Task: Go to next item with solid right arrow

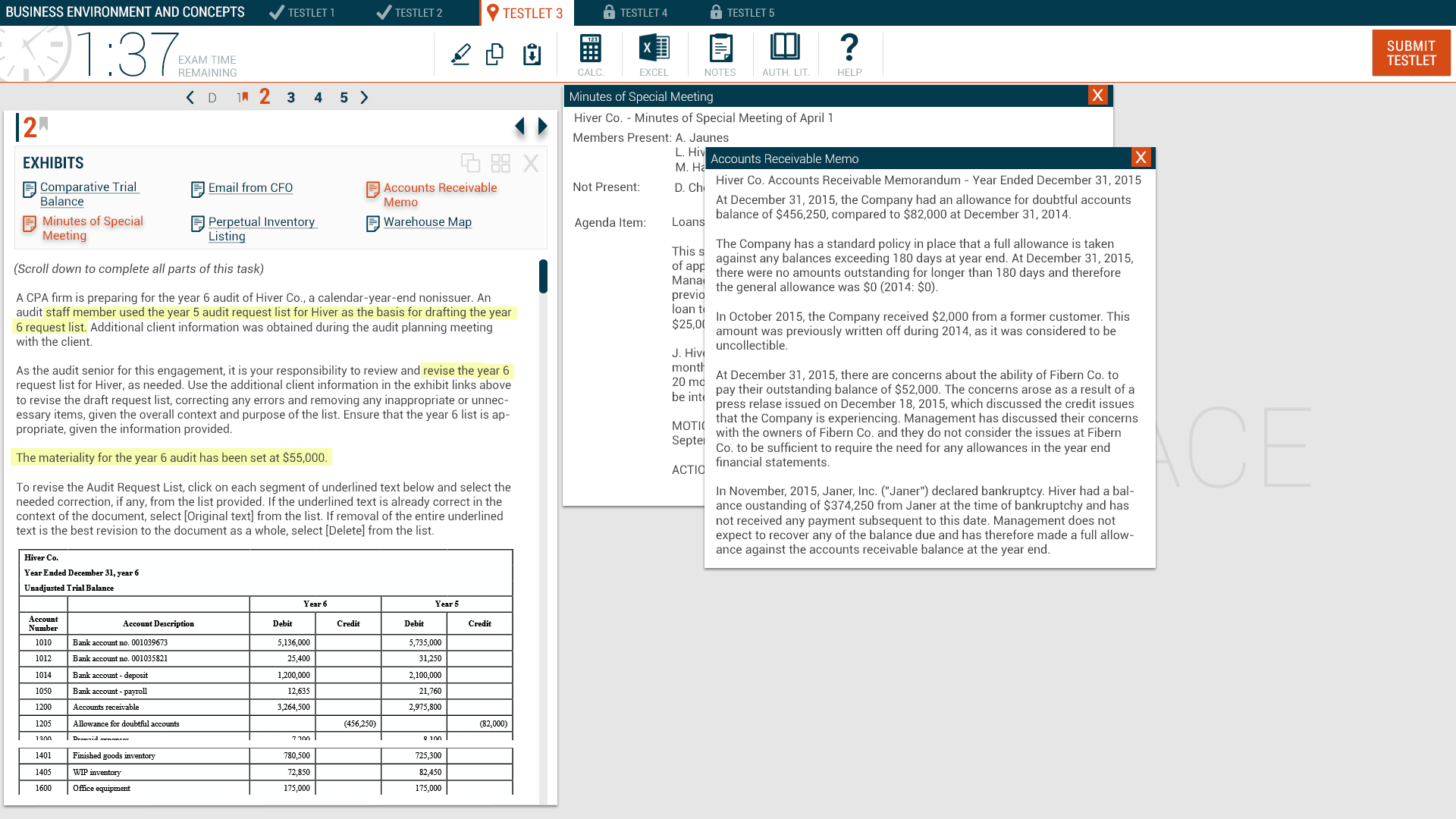Action: pos(542,127)
